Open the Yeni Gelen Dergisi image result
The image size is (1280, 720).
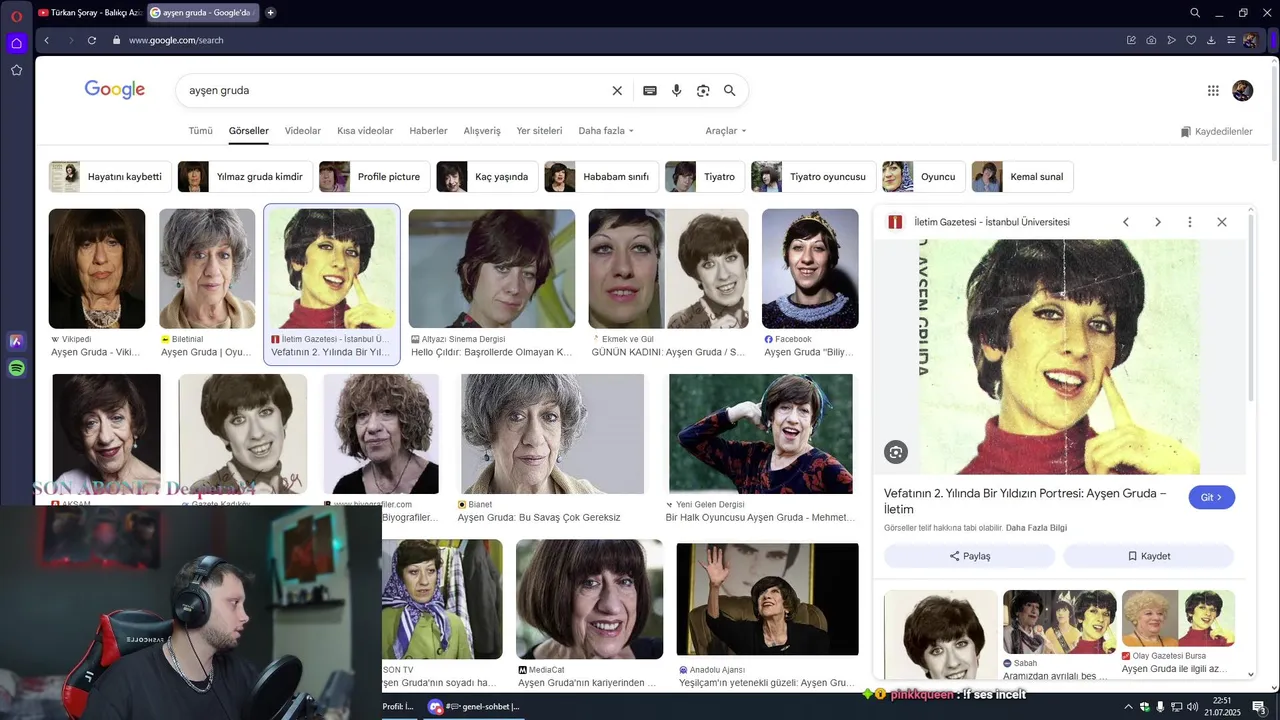pos(761,434)
